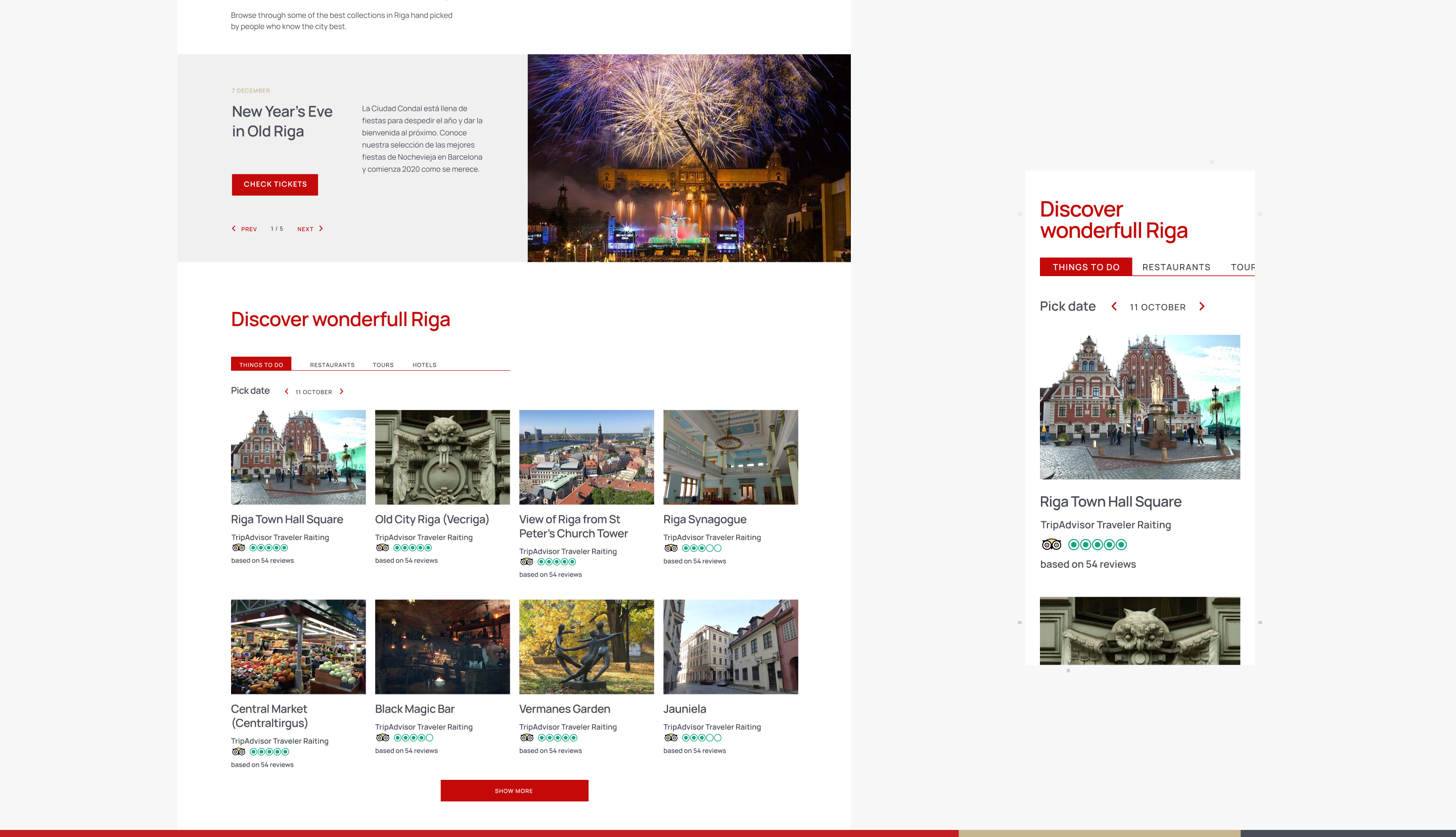Go to previous date in desktop date picker

tap(287, 391)
